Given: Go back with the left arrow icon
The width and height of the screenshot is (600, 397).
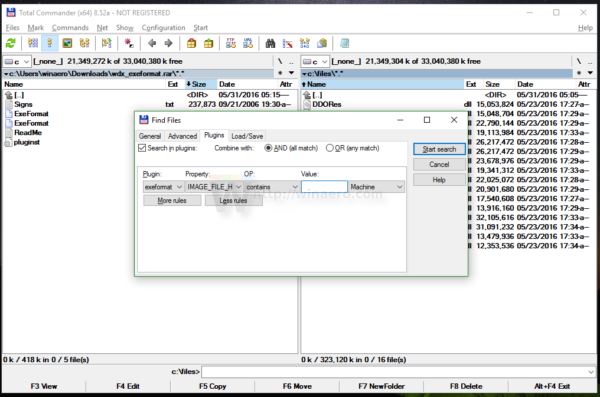Looking at the screenshot, I should 152,43.
